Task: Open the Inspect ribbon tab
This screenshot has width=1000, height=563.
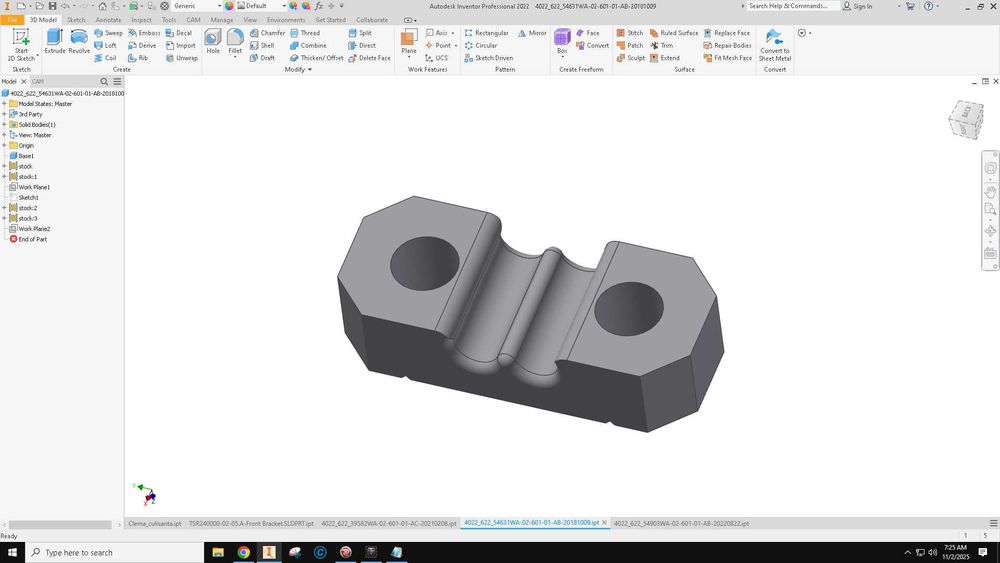Action: tap(142, 20)
